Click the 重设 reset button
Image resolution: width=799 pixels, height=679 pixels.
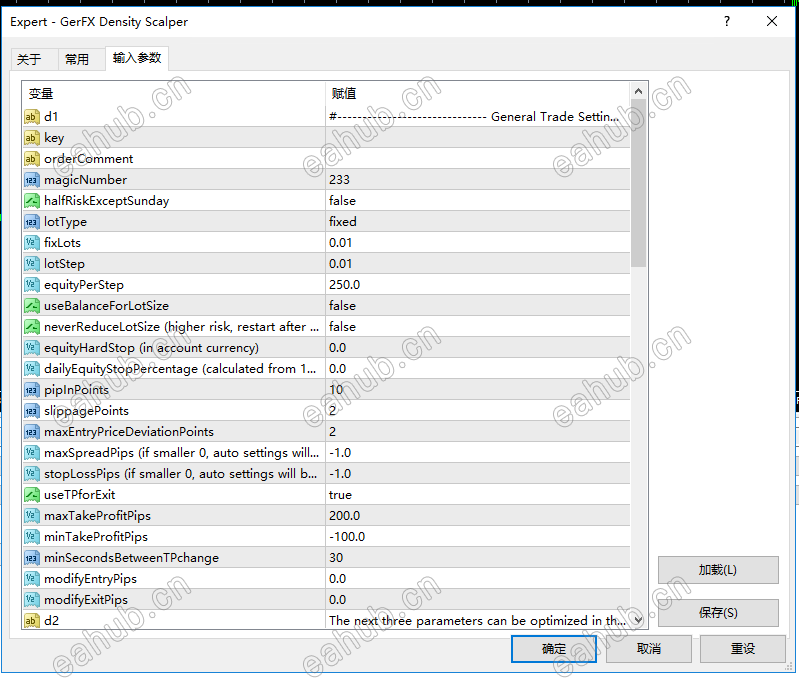[x=742, y=648]
